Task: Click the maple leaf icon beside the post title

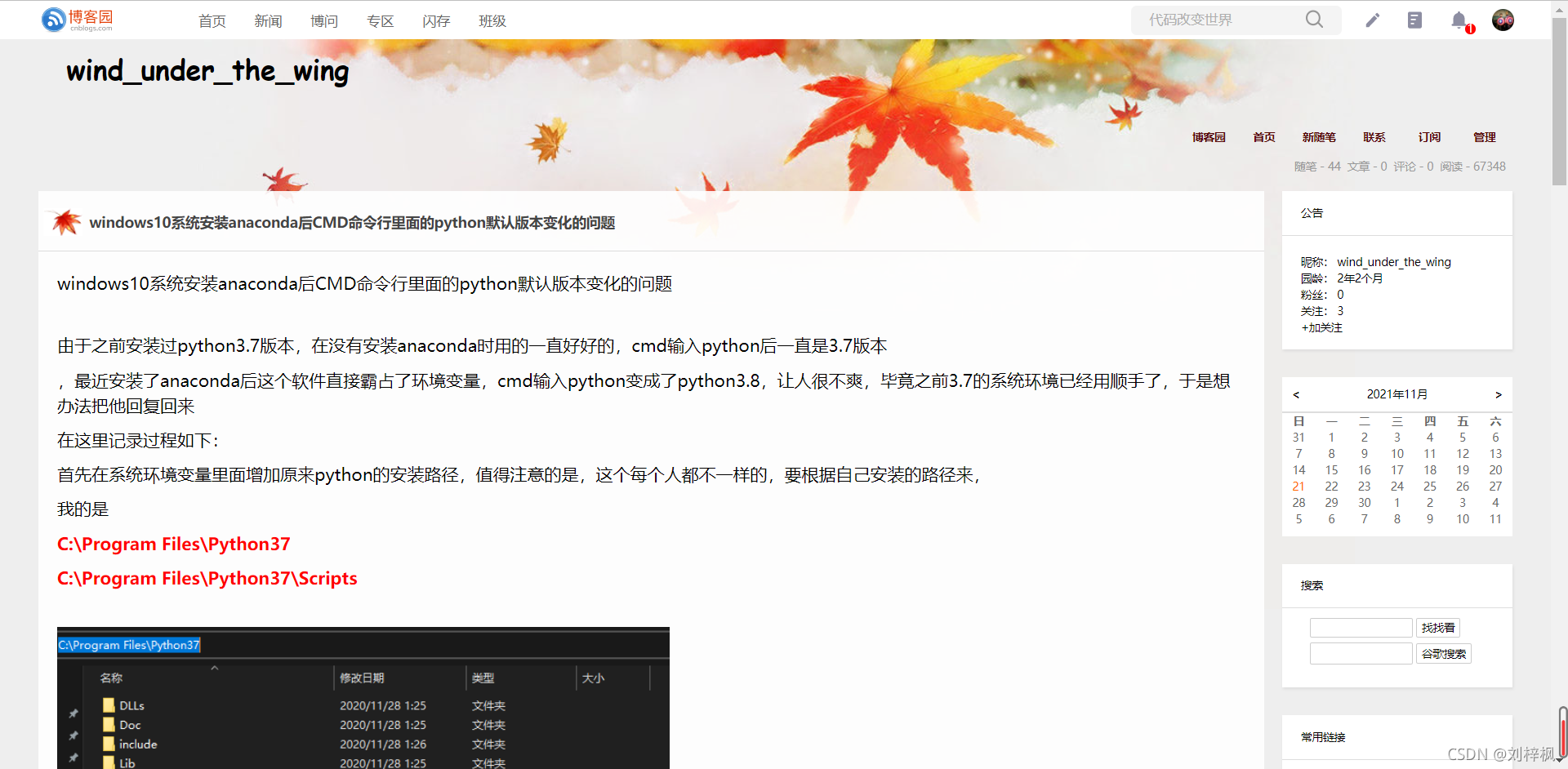Action: click(x=65, y=221)
